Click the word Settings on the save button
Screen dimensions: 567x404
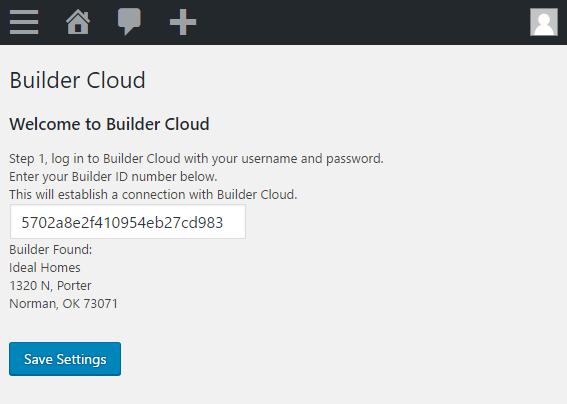pyautogui.click(x=81, y=359)
